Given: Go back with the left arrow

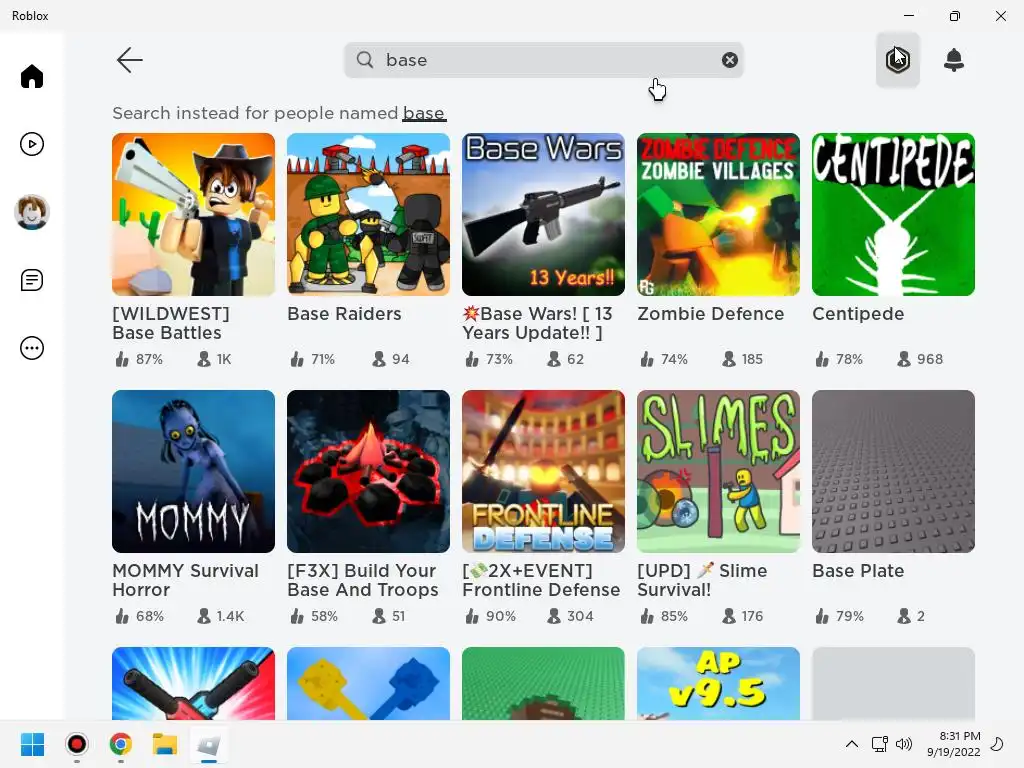Looking at the screenshot, I should (x=129, y=60).
